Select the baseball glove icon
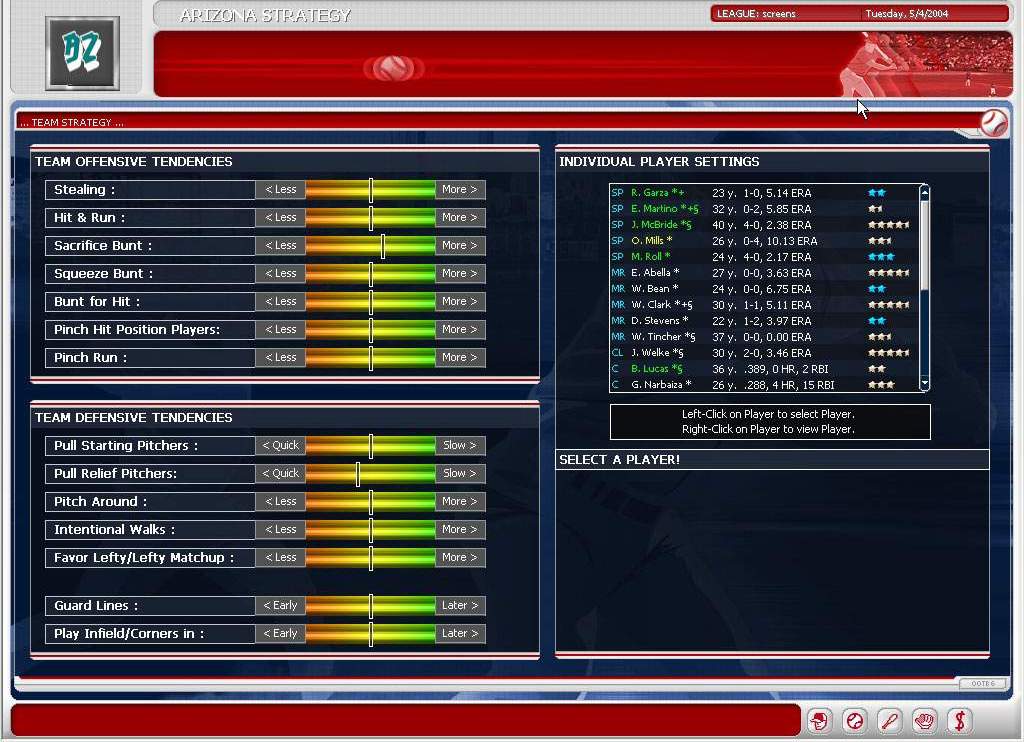 click(x=925, y=720)
